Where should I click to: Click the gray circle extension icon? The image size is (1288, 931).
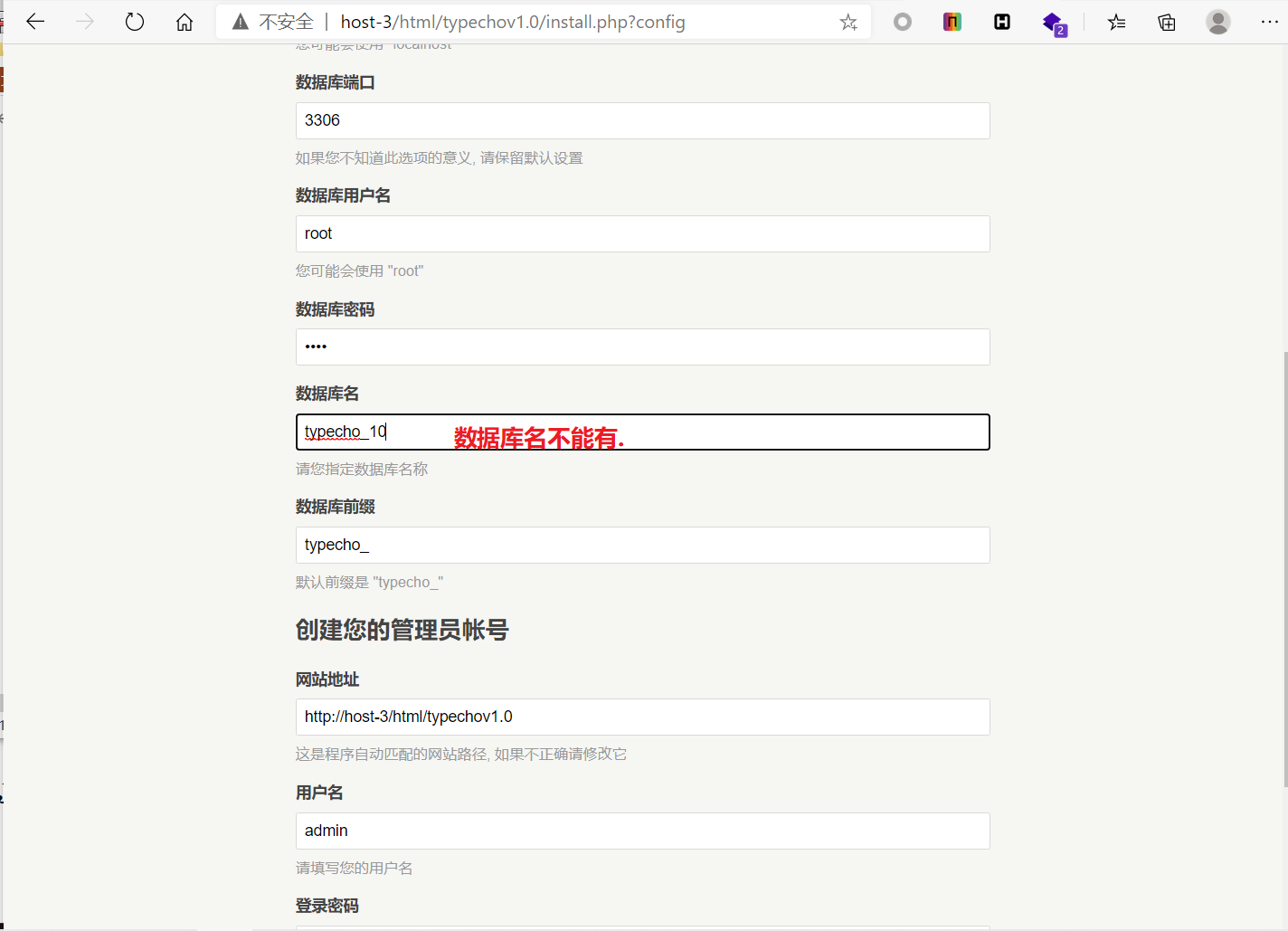902,21
